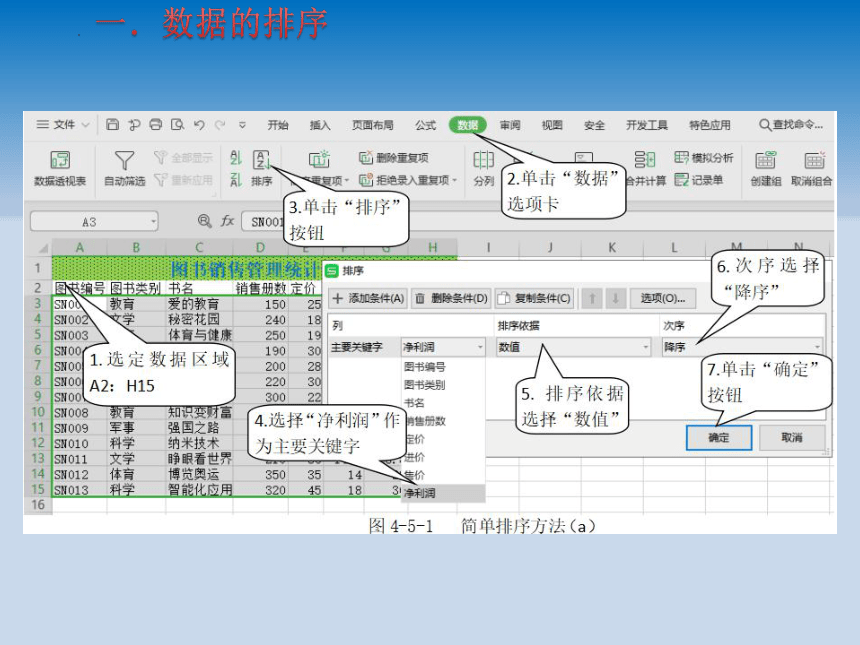Switch to the 审阅 tab
The image size is (860, 645).
click(510, 125)
